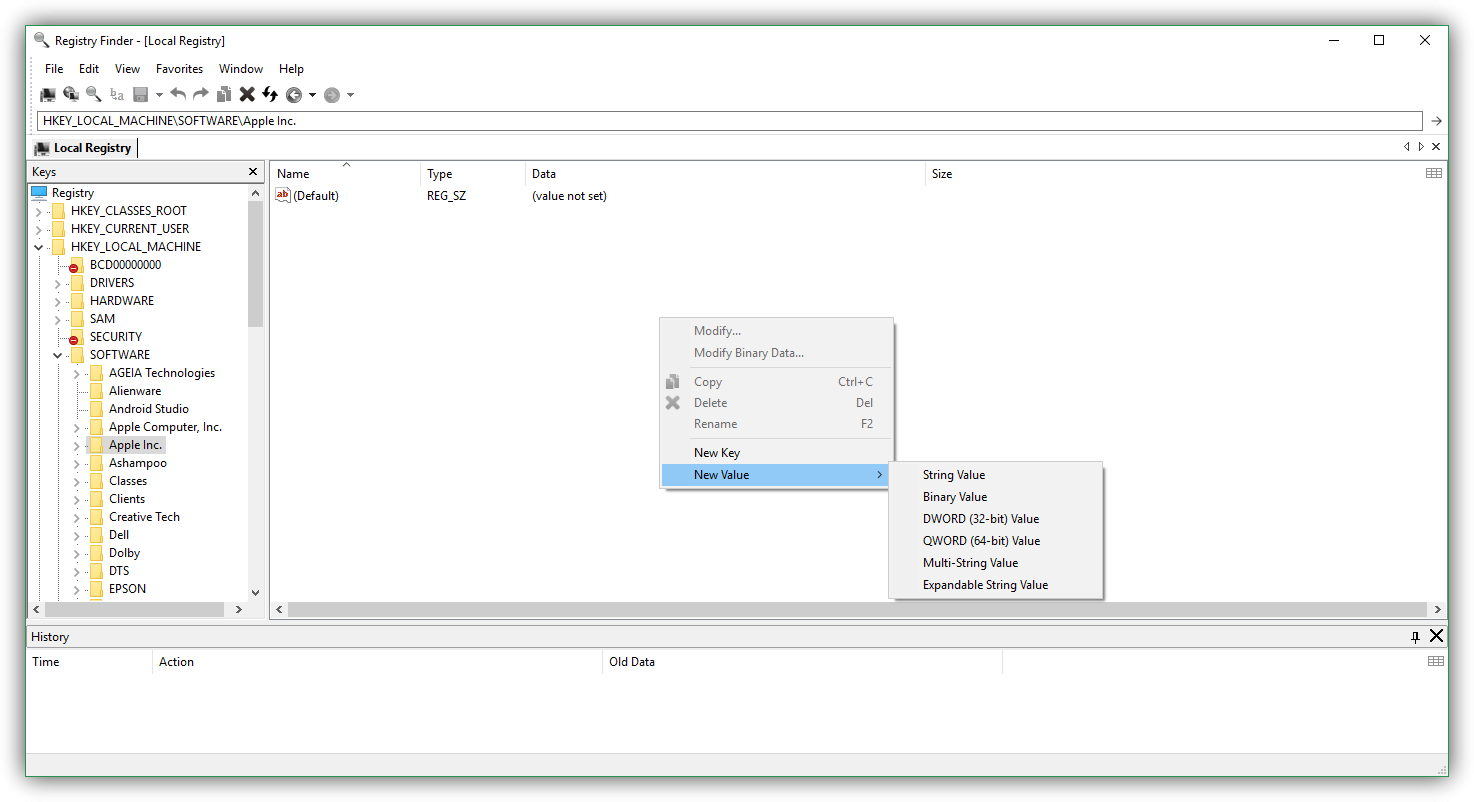Image resolution: width=1474 pixels, height=802 pixels.
Task: Open the Window menu
Action: [241, 69]
